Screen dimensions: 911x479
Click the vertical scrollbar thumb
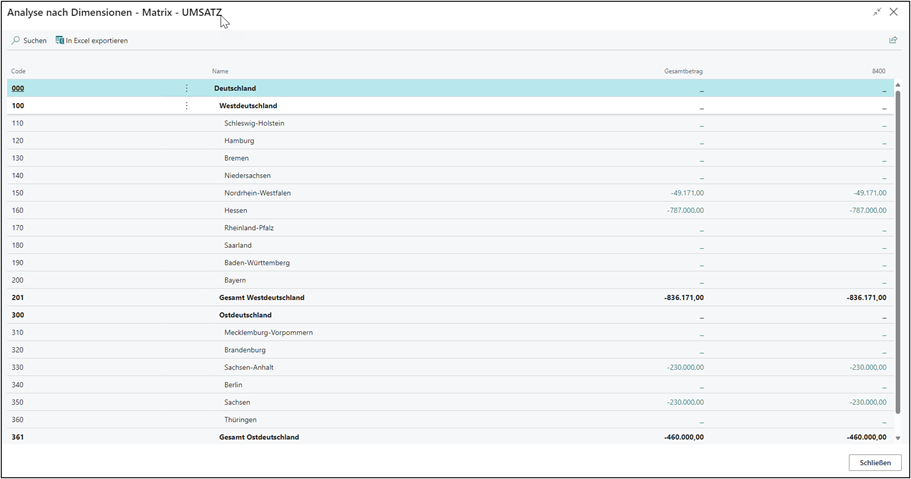898,253
